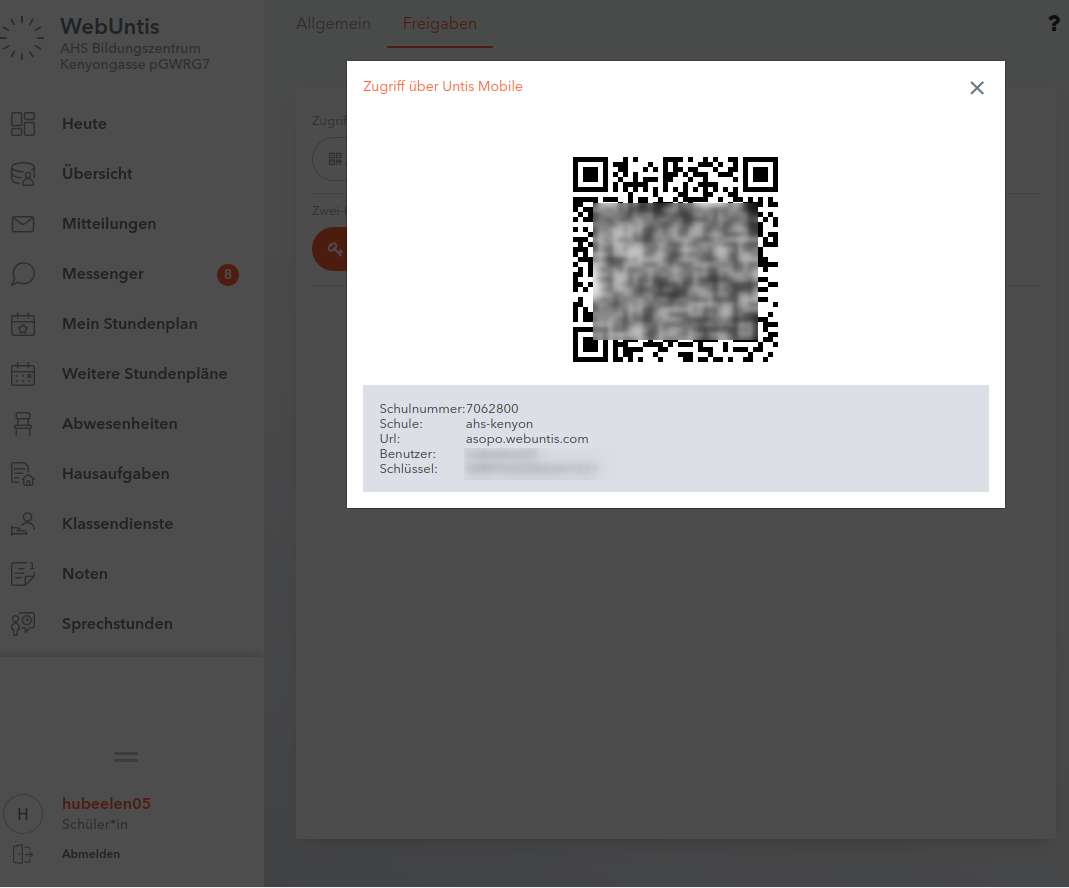Click the Hausaufgaben icon
1069x888 pixels.
tap(23, 474)
